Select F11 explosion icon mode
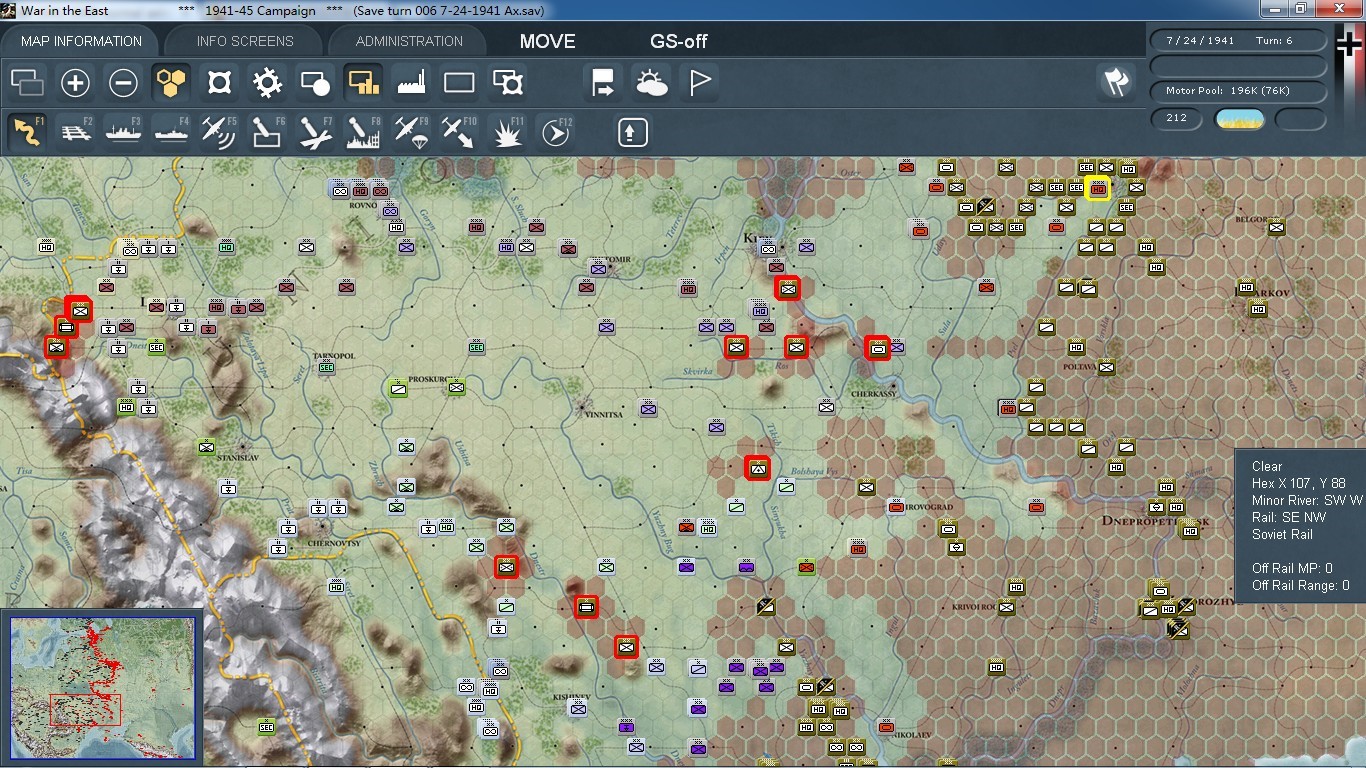 click(x=508, y=132)
